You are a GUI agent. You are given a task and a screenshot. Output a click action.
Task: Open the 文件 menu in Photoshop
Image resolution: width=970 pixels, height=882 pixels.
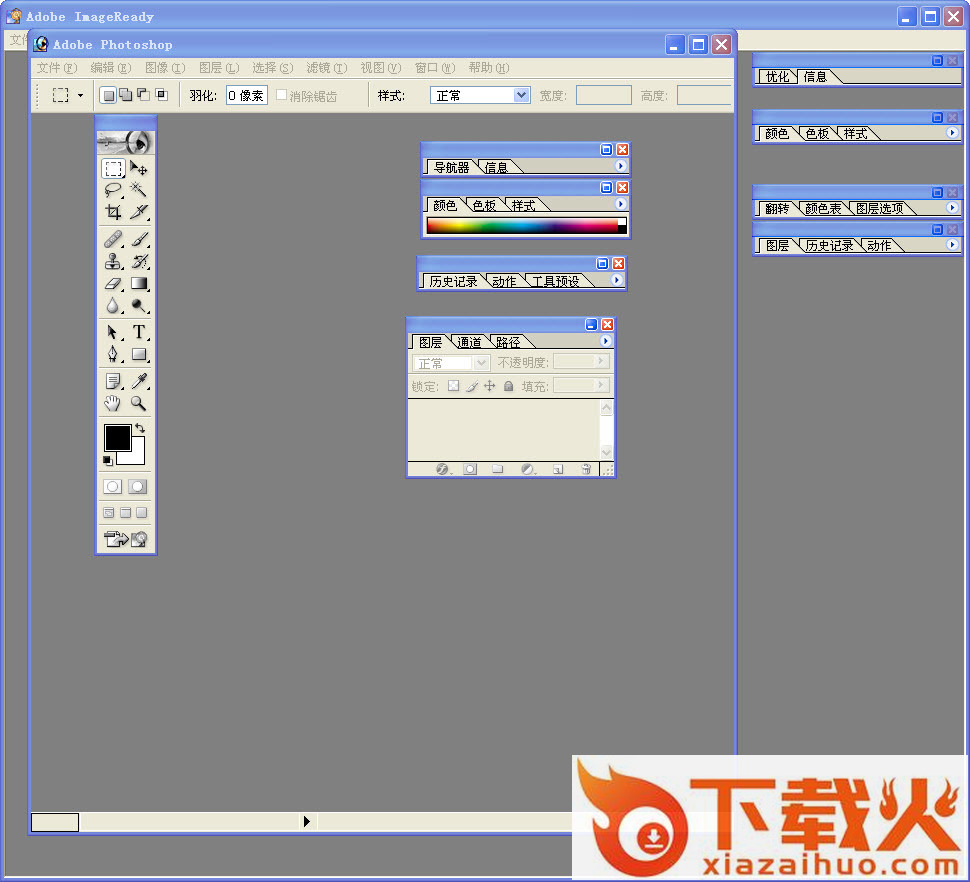tap(57, 67)
